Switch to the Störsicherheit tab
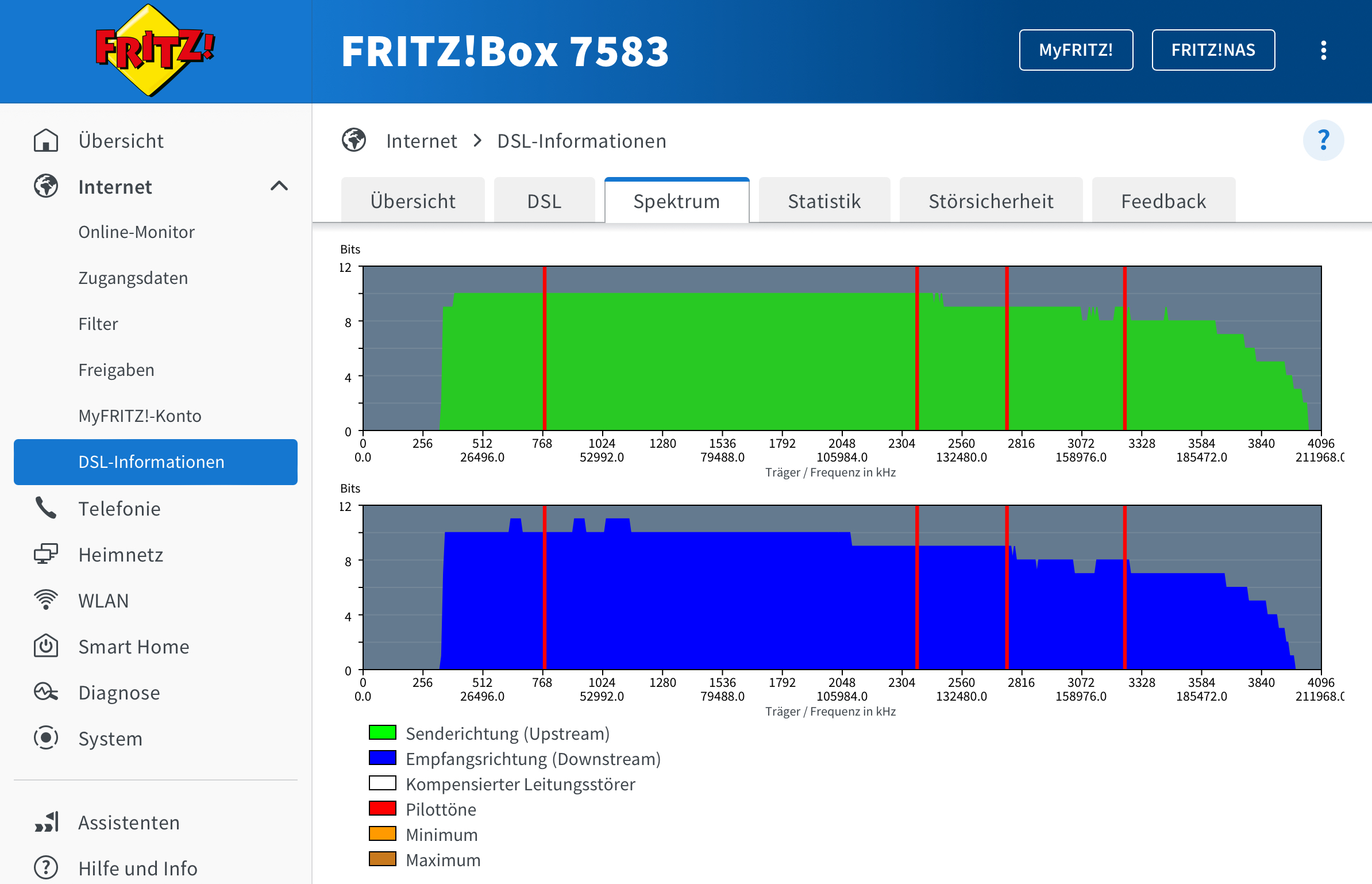The height and width of the screenshot is (884, 1372). (x=991, y=201)
